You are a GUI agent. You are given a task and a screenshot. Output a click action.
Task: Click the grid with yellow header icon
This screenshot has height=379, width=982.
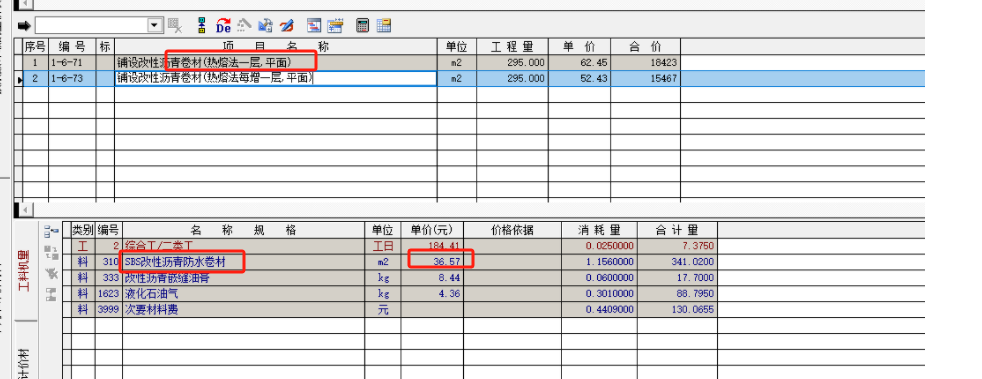pyautogui.click(x=384, y=26)
